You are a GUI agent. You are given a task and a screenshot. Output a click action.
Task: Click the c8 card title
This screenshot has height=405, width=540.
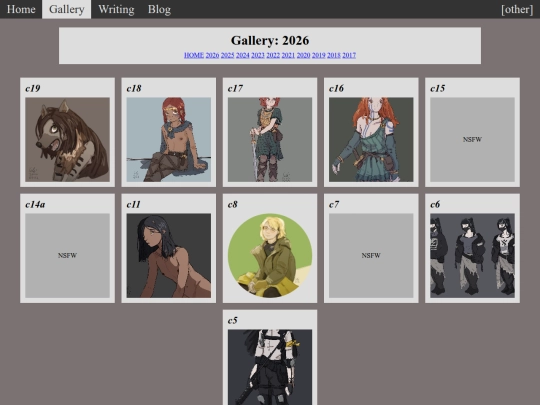[x=233, y=205]
